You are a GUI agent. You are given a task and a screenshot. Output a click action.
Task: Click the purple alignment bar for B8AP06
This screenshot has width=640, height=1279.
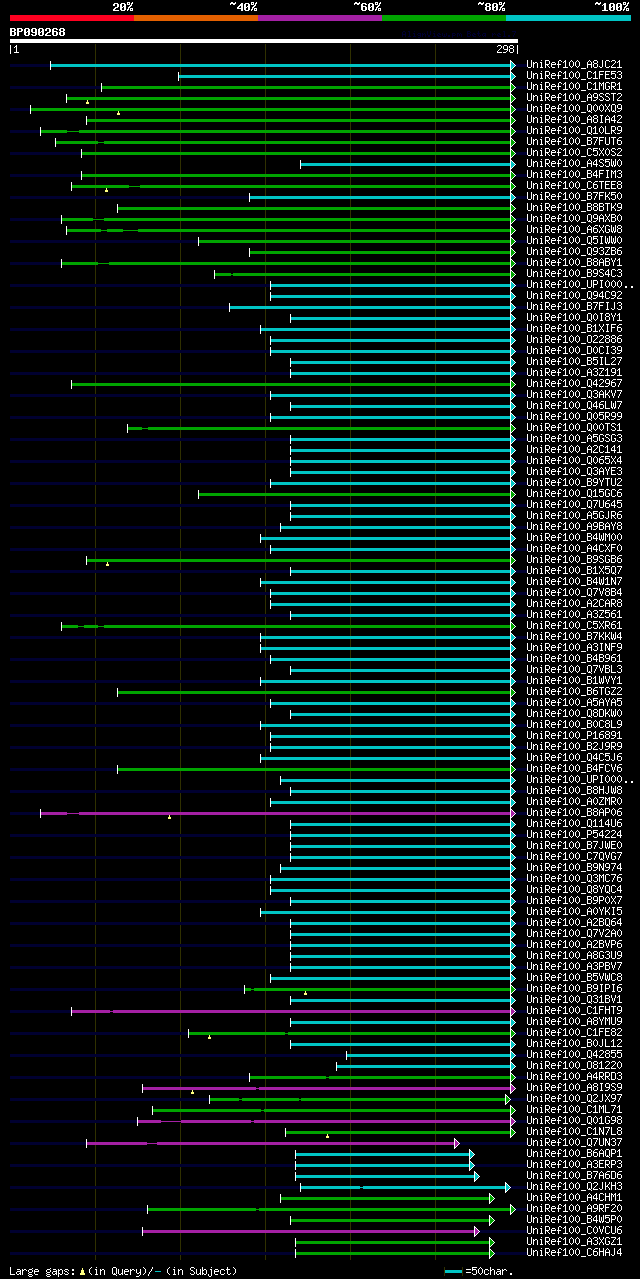coord(276,813)
